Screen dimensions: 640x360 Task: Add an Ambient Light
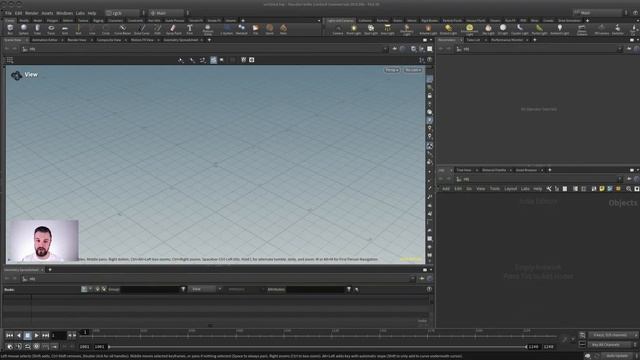tap(559, 29)
